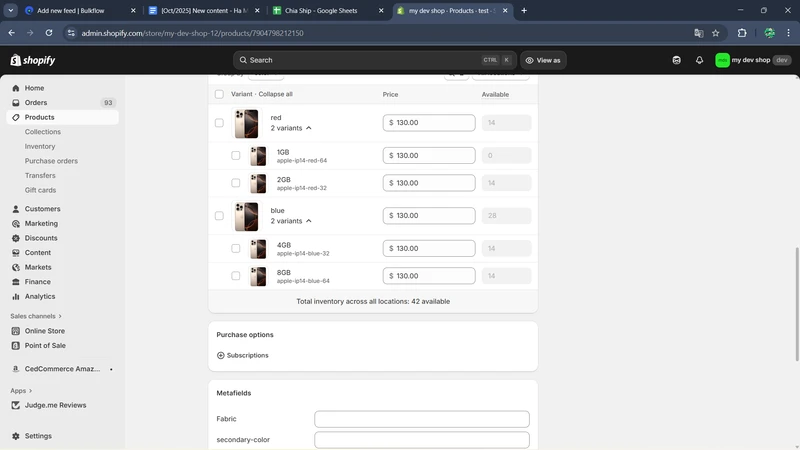Image resolution: width=800 pixels, height=450 pixels.
Task: Click the Shopify logo in header
Action: pyautogui.click(x=33, y=60)
